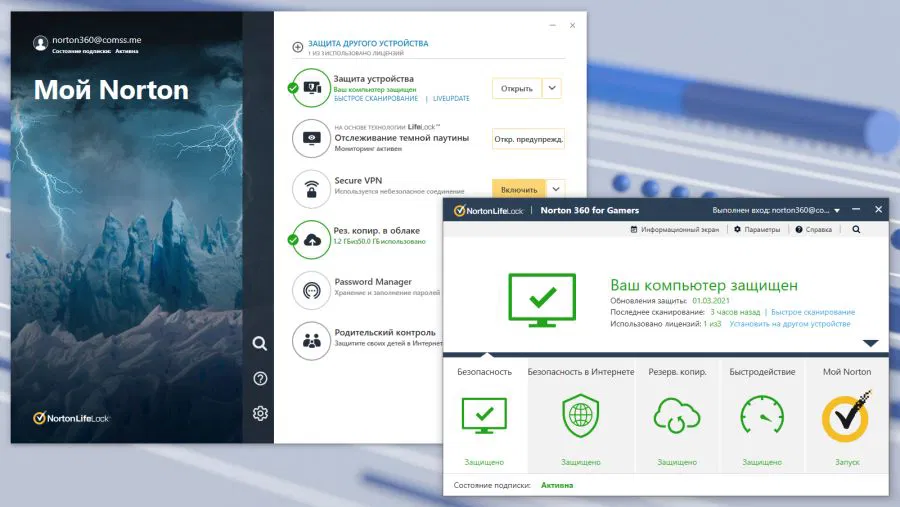This screenshot has height=507, width=900.
Task: Click Установить на другом устройстве link
Action: click(x=790, y=324)
